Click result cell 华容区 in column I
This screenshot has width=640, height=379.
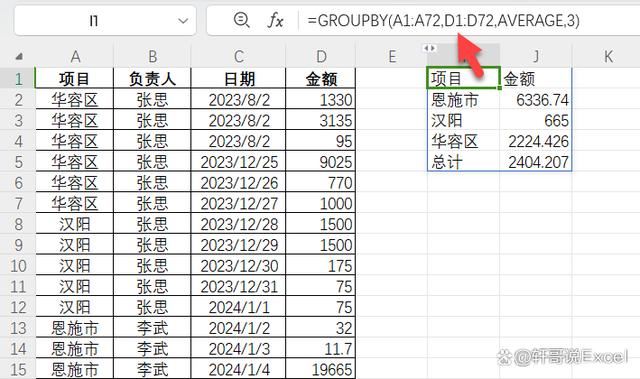(464, 141)
